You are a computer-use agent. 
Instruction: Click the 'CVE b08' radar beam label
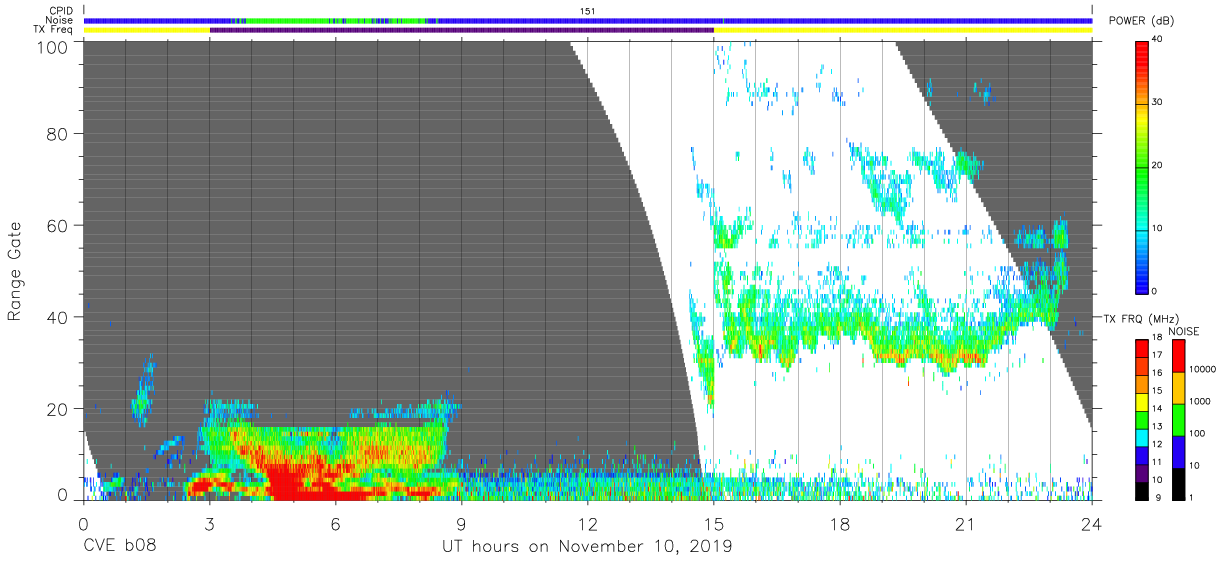[x=119, y=547]
